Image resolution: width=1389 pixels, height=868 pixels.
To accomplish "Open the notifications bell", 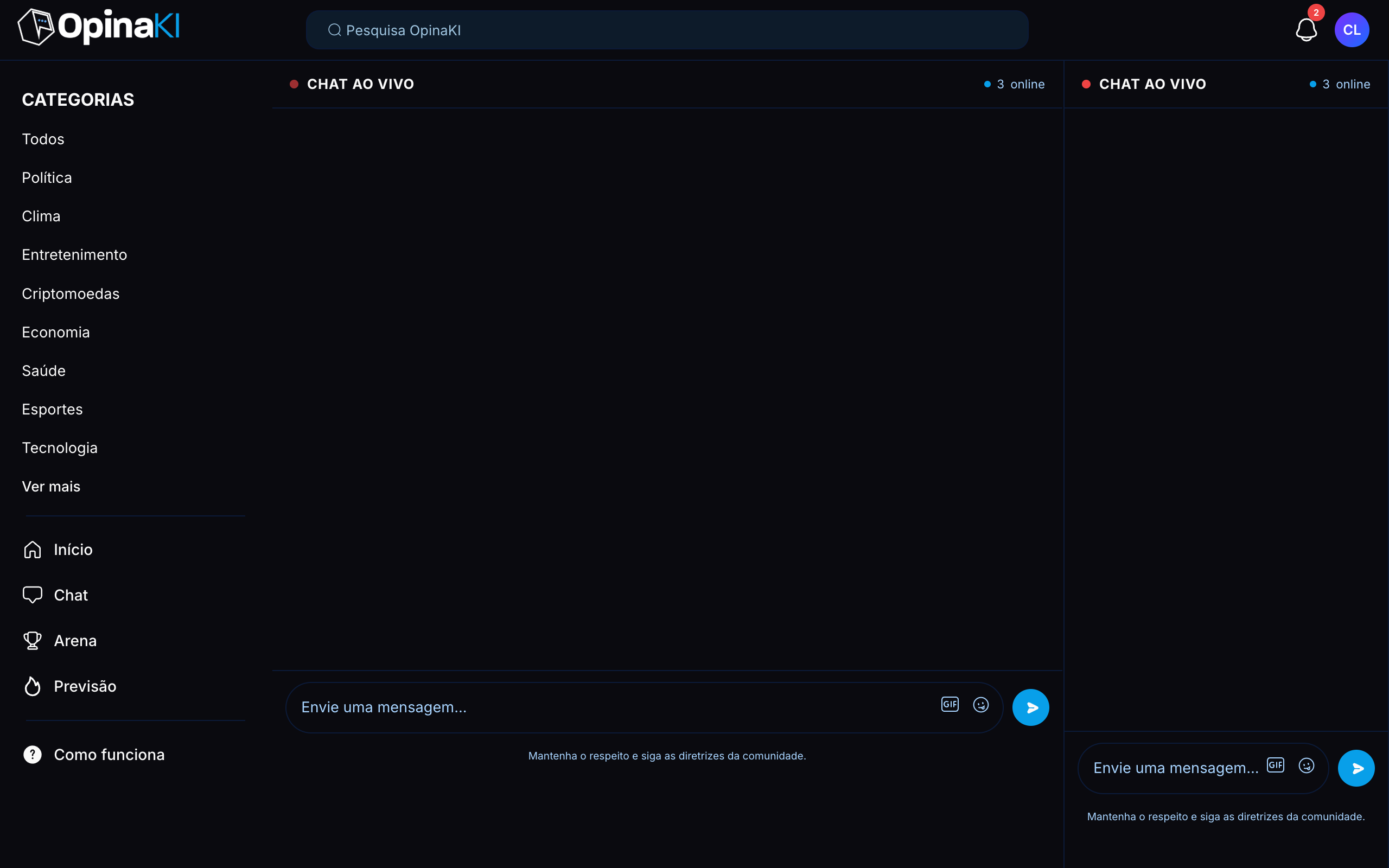I will click(x=1306, y=30).
